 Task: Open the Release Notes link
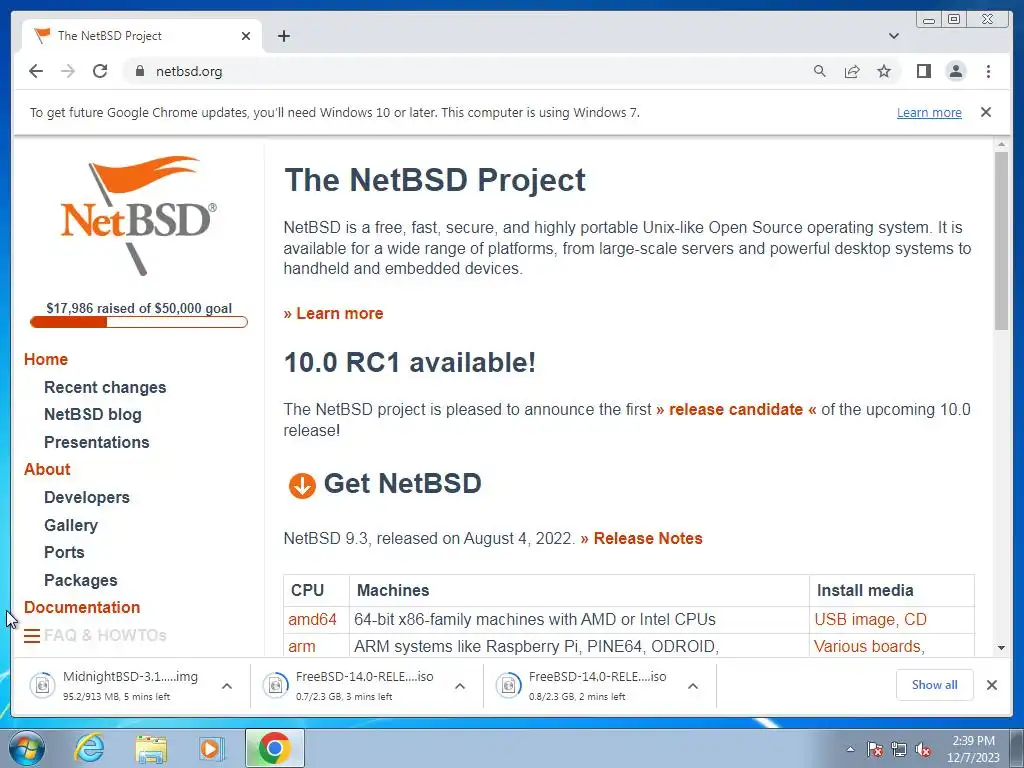641,539
